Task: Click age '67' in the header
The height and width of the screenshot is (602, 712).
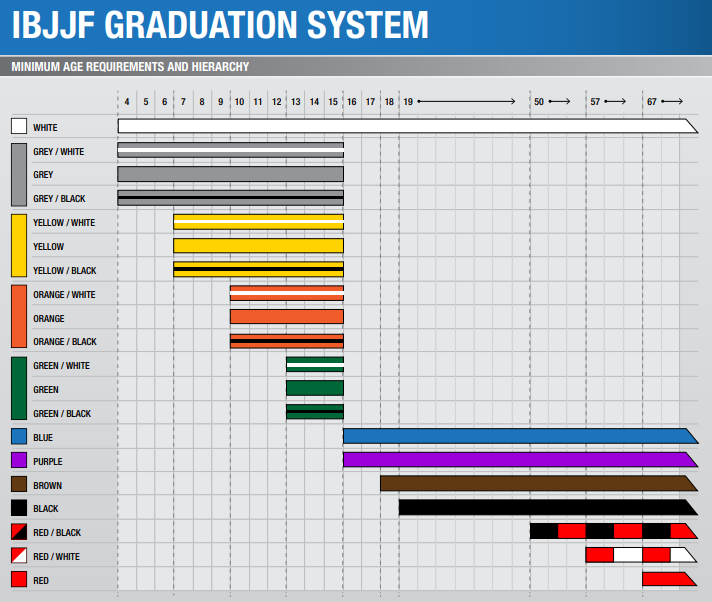Action: (652, 102)
